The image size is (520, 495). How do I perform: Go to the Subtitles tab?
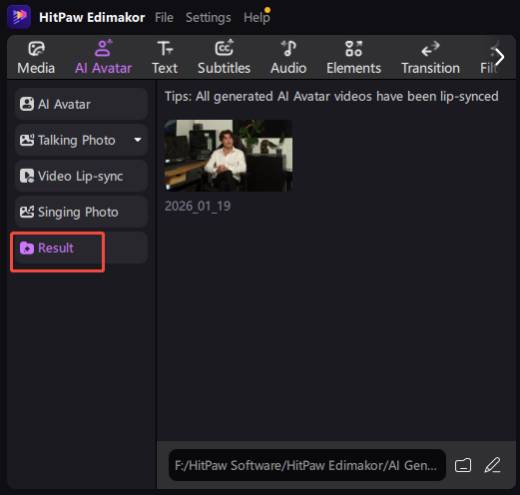tap(224, 58)
